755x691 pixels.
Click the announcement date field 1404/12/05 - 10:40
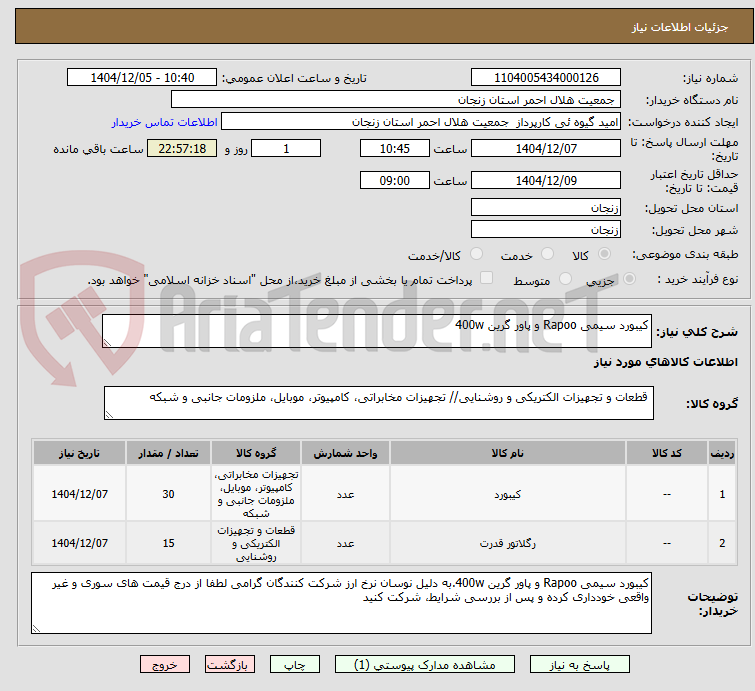point(142,78)
